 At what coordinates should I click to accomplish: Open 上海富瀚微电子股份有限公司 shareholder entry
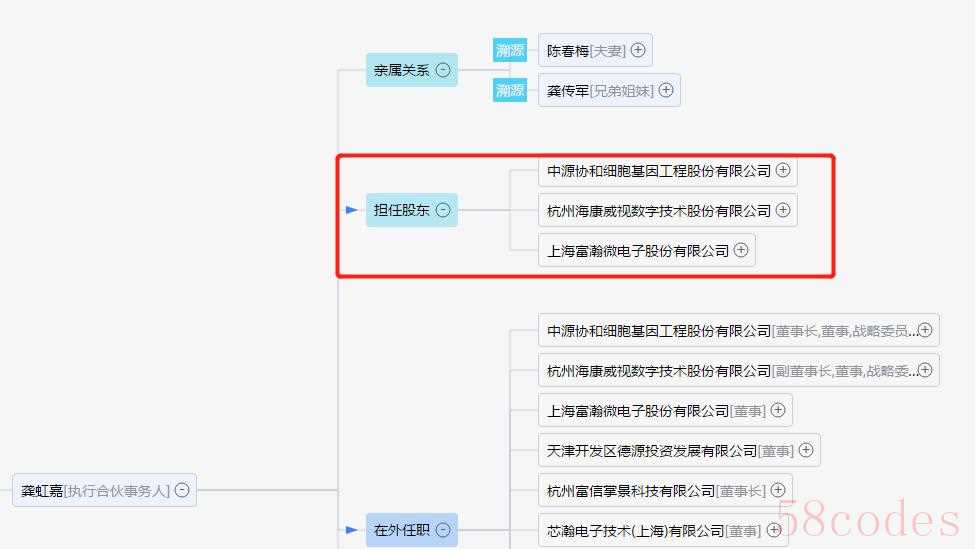click(x=647, y=250)
